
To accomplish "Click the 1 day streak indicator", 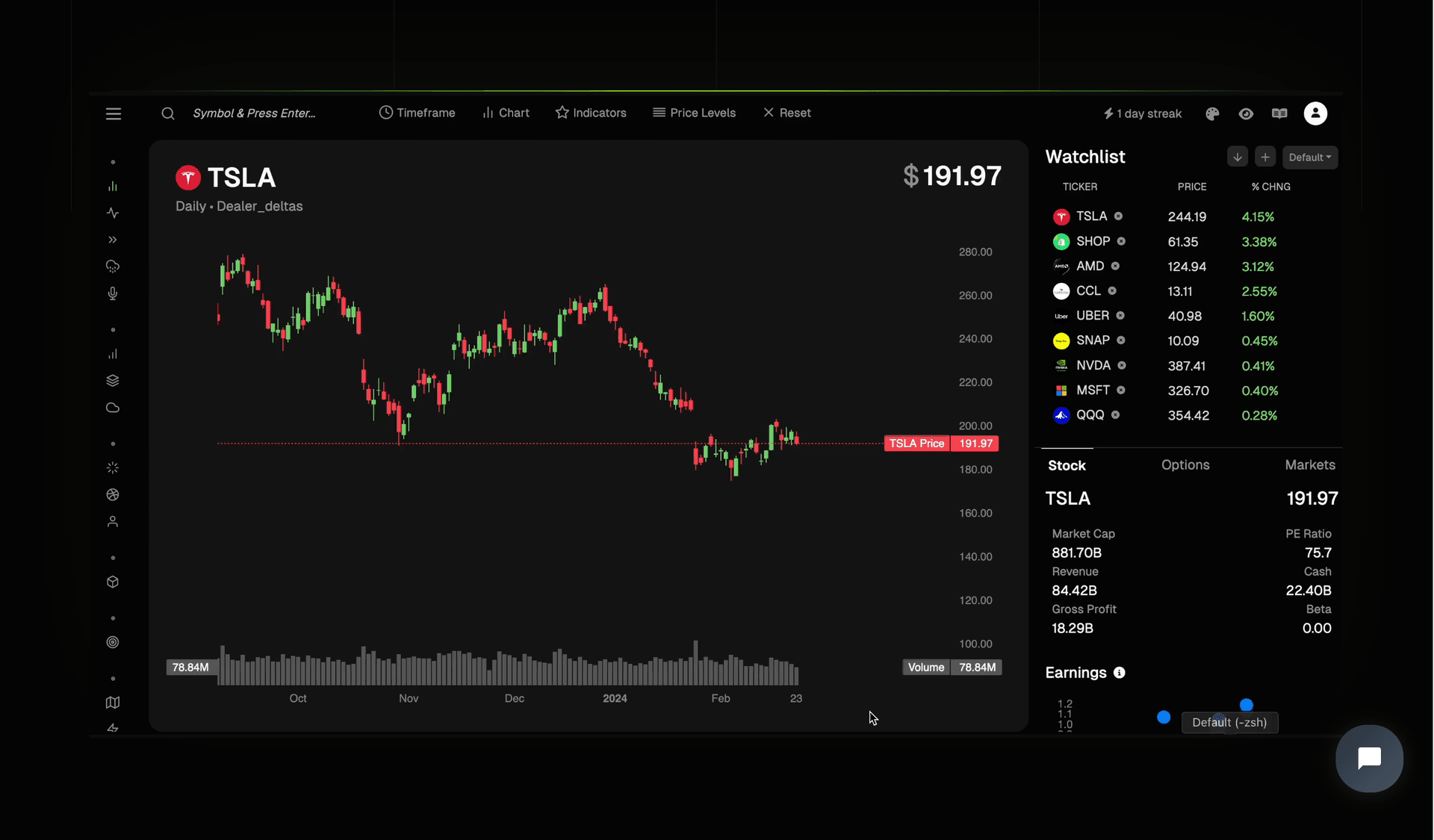I will (x=1143, y=113).
